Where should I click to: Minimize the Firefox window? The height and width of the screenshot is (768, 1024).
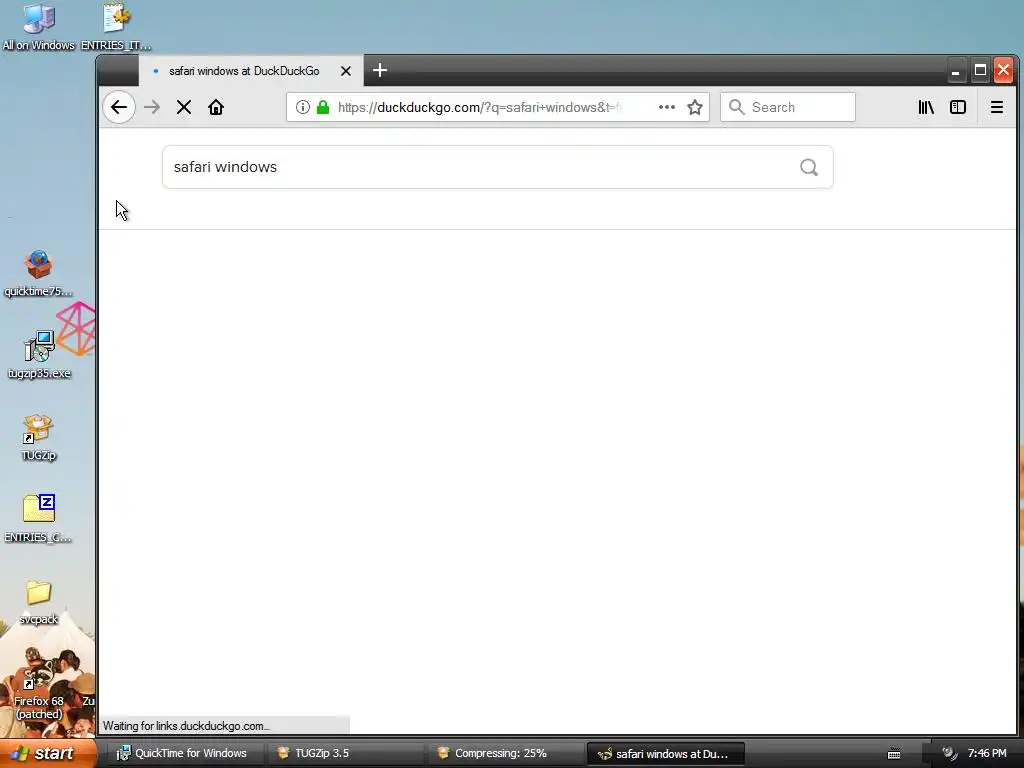956,71
